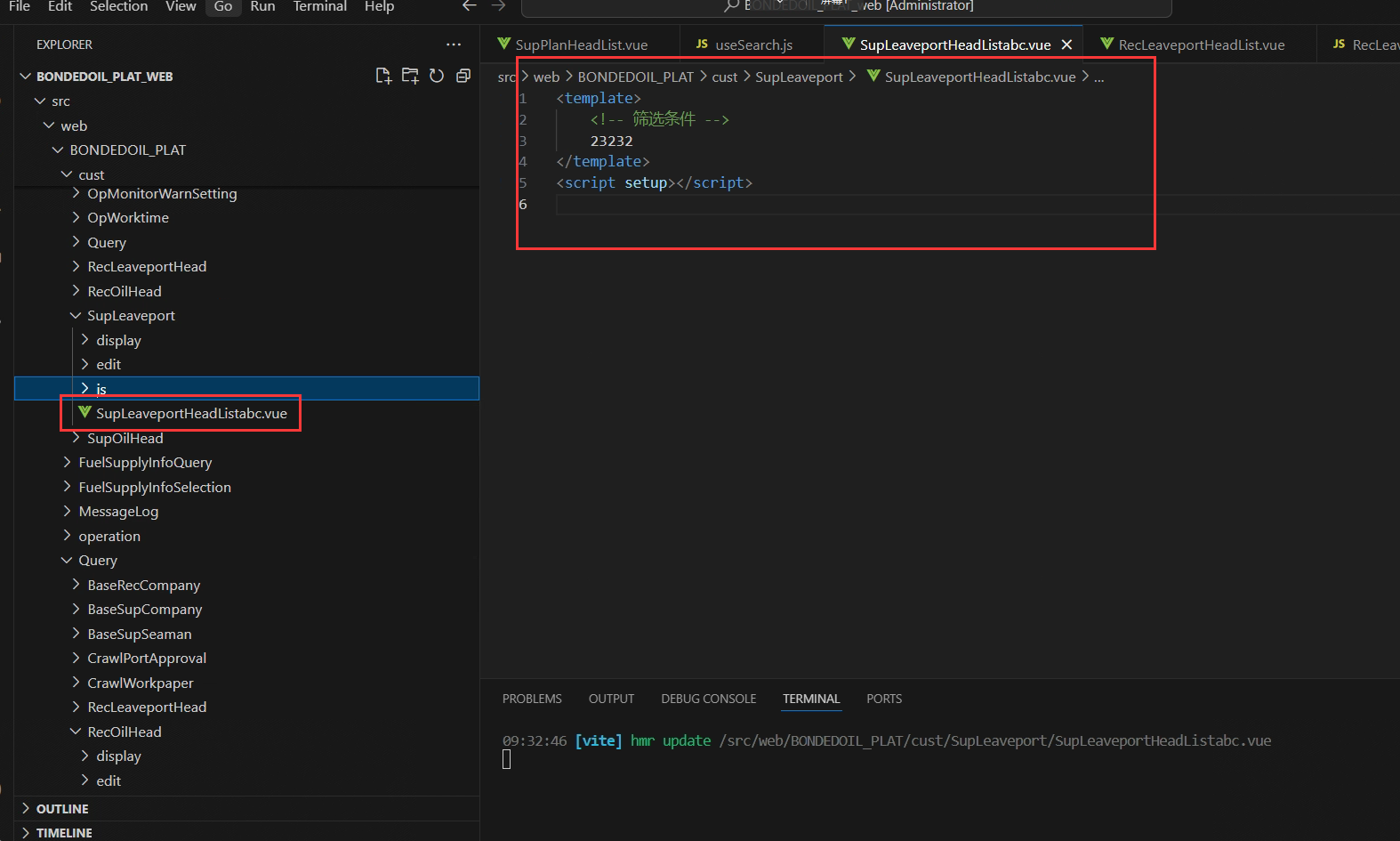This screenshot has height=841, width=1400.
Task: Focus the terminal input cursor
Action: tap(506, 759)
